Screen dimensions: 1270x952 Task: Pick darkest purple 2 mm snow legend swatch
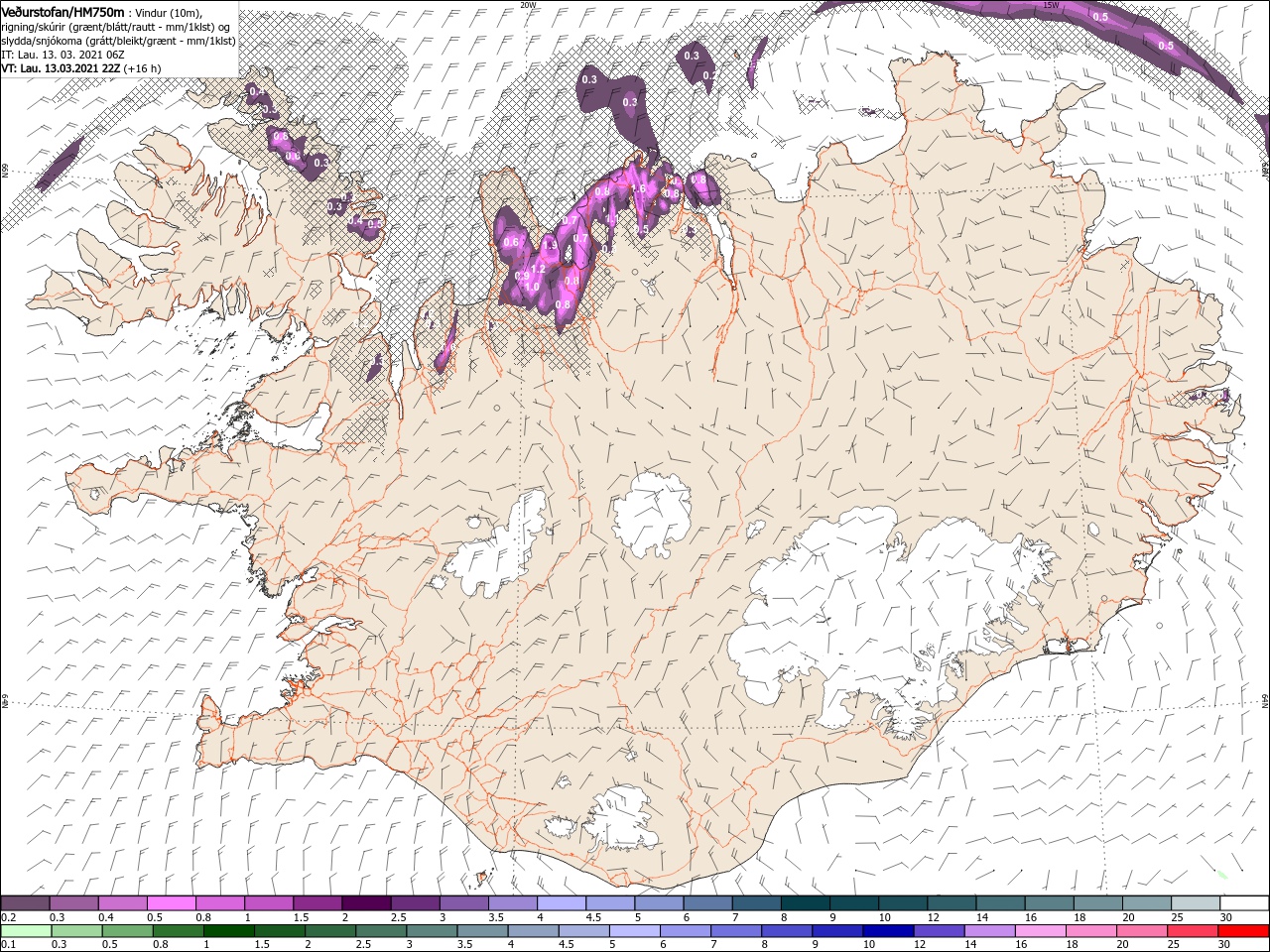pos(365,903)
